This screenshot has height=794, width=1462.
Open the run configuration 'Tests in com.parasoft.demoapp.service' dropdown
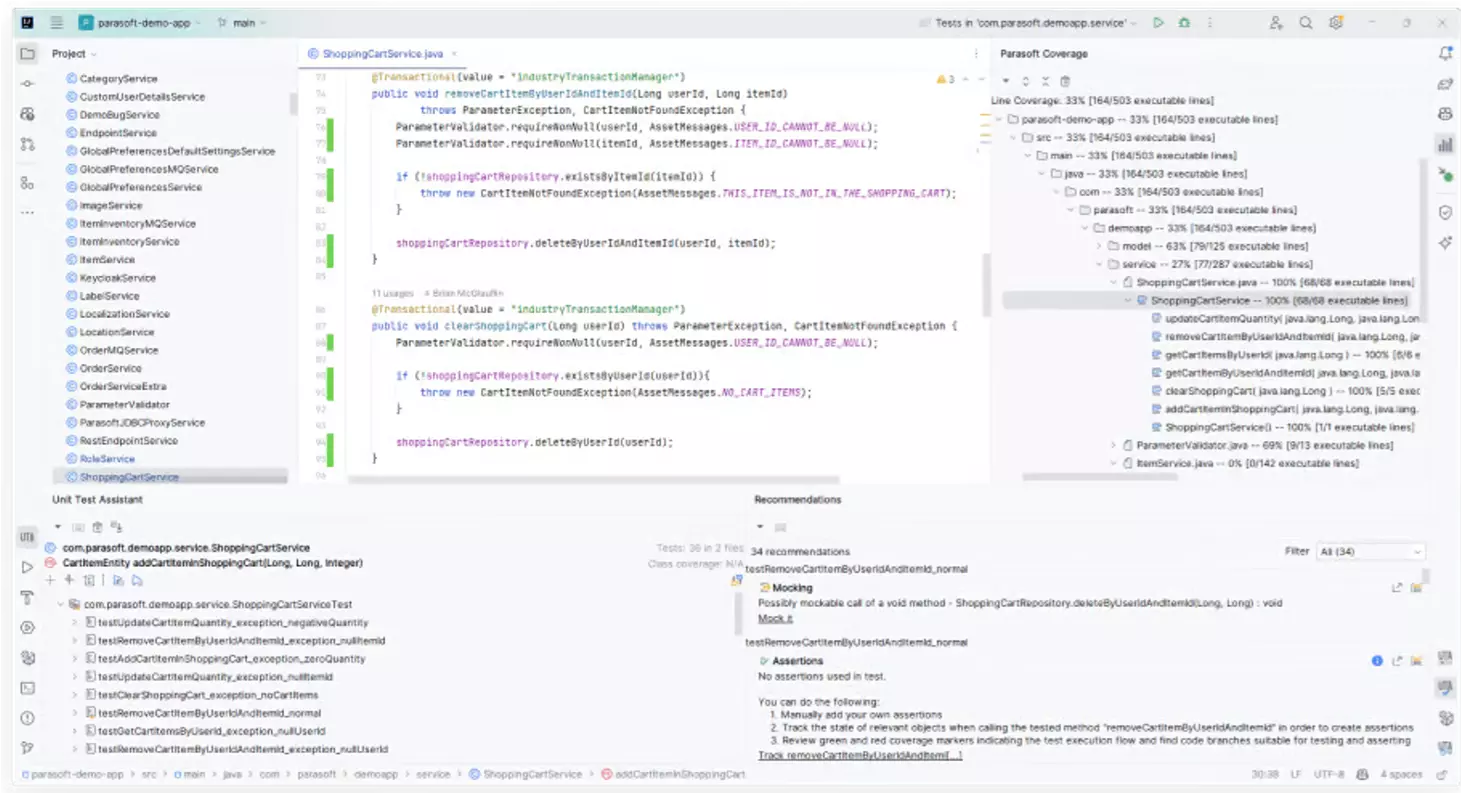(1031, 23)
